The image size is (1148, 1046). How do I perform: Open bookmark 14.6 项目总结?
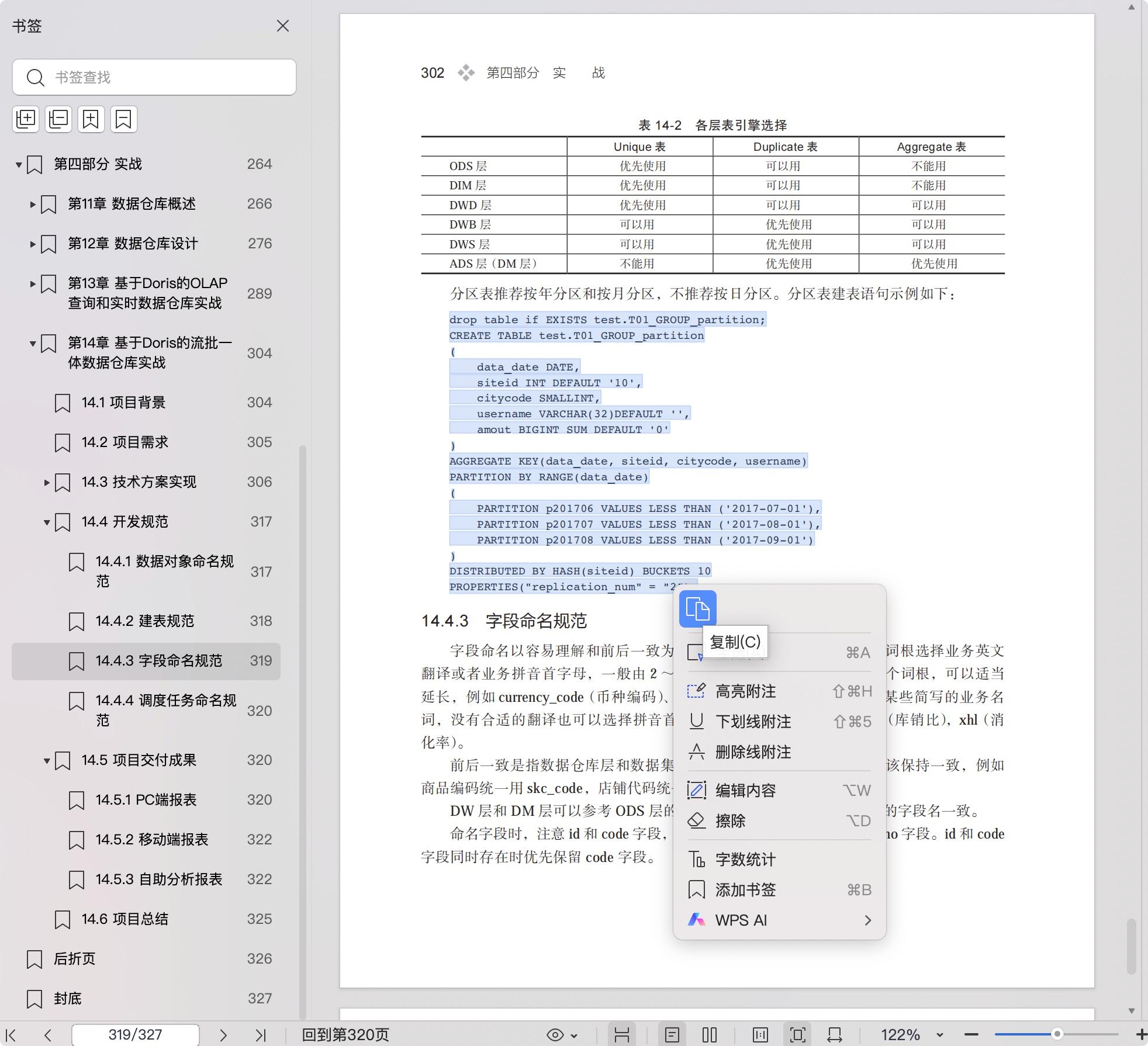tap(146, 919)
